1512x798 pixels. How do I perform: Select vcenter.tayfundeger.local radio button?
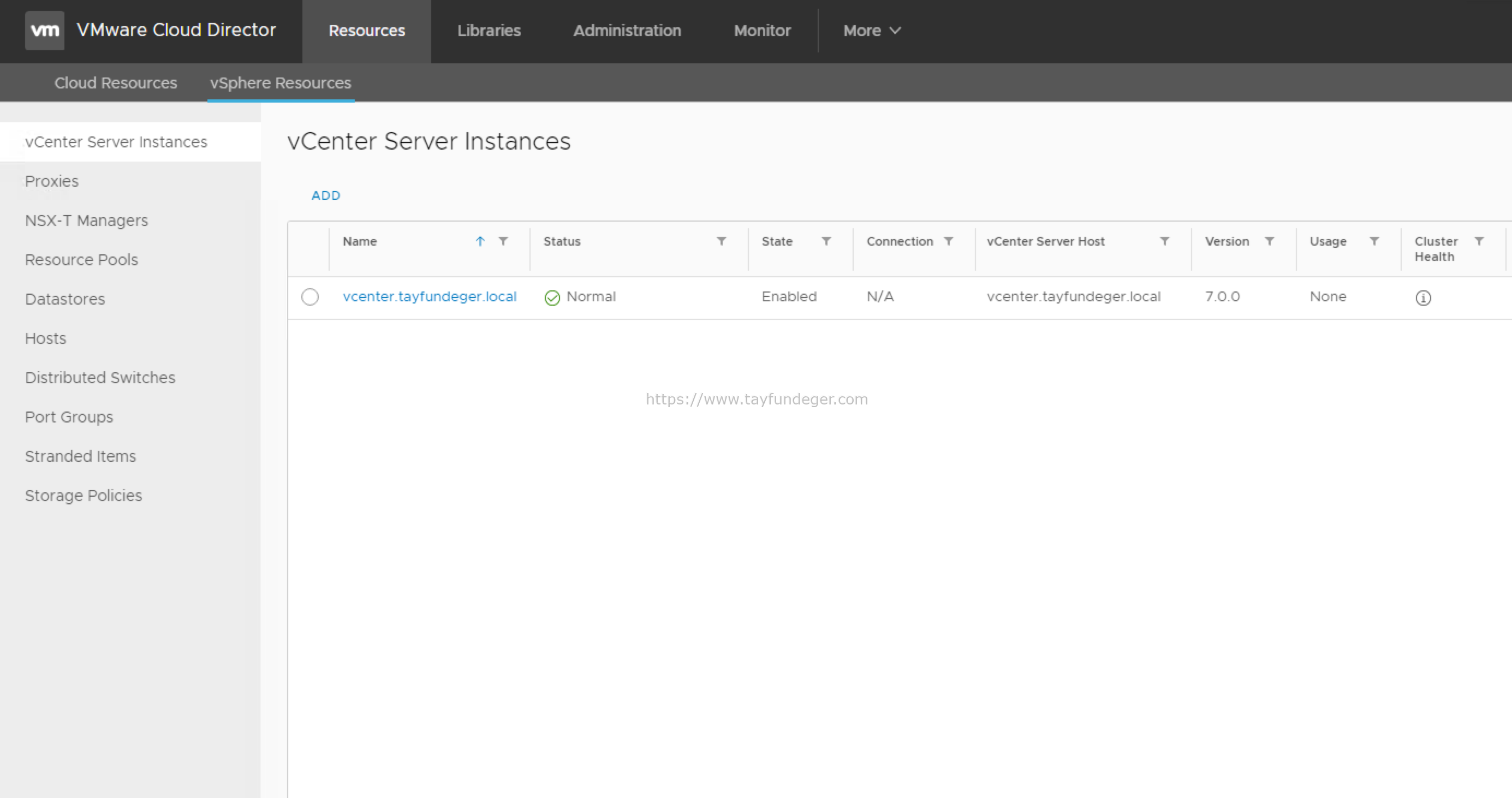point(310,297)
